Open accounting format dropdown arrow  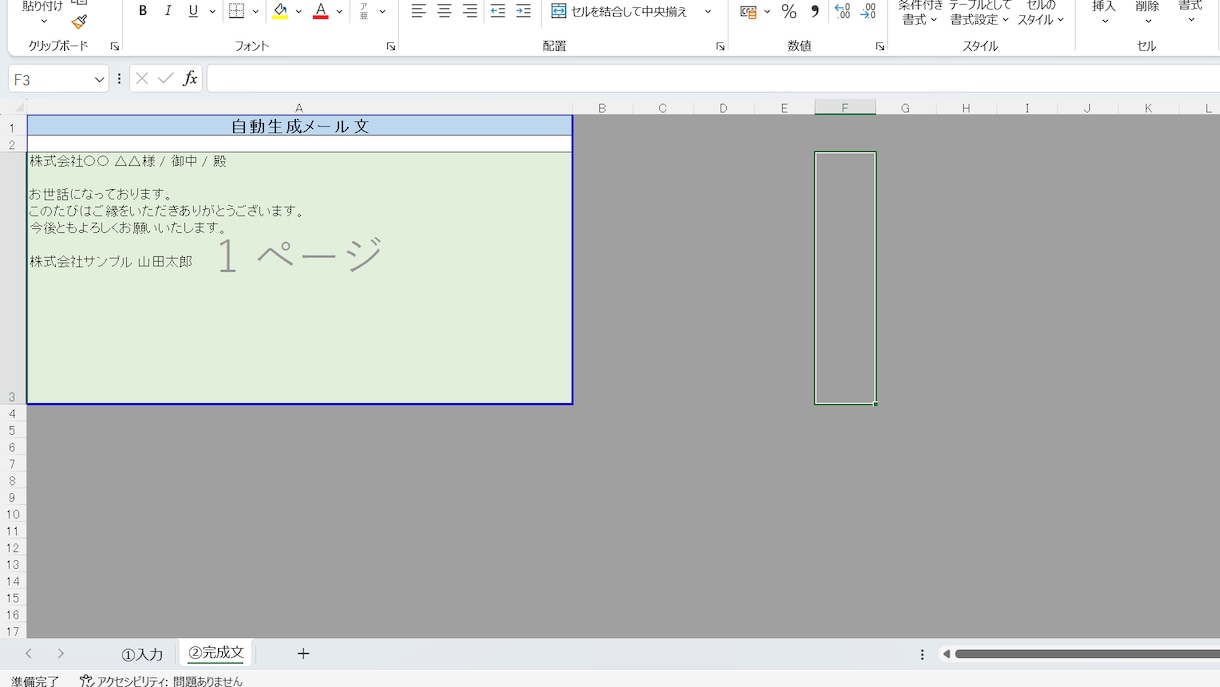(767, 12)
